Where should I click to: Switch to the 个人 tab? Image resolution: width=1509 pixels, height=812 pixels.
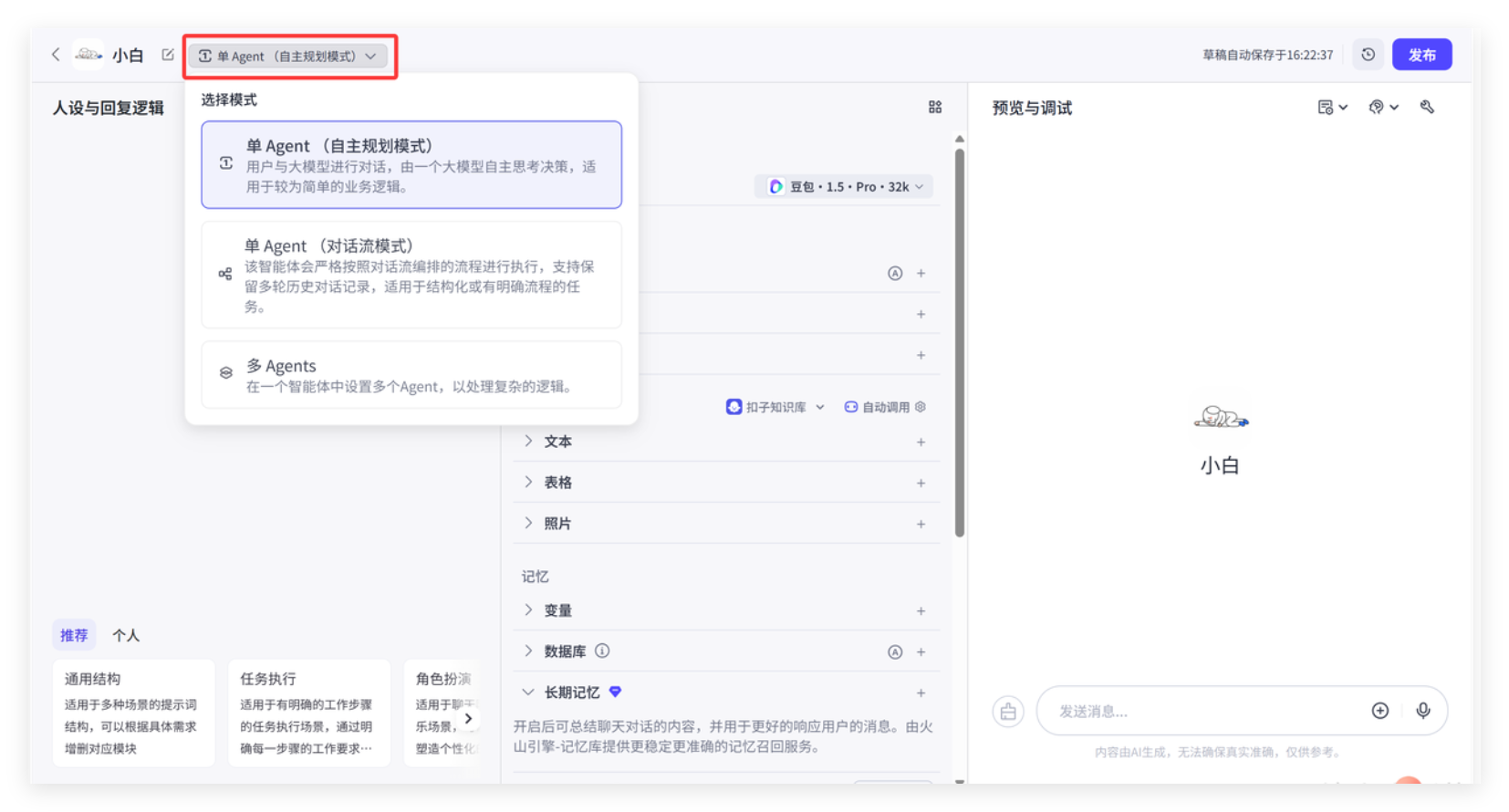coord(126,635)
